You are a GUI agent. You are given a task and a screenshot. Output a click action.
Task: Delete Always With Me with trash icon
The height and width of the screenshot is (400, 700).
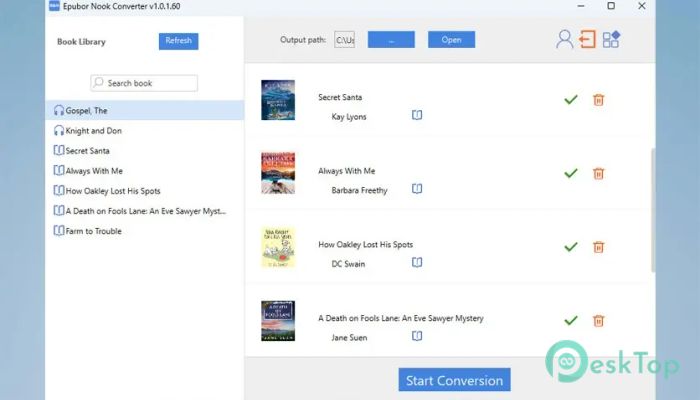click(x=599, y=173)
